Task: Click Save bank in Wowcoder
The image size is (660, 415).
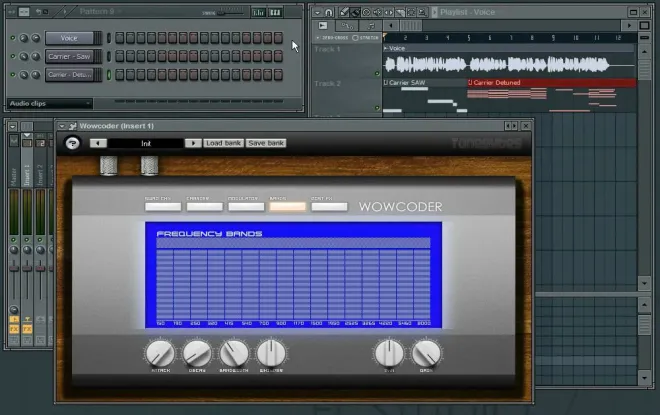Action: 266,143
